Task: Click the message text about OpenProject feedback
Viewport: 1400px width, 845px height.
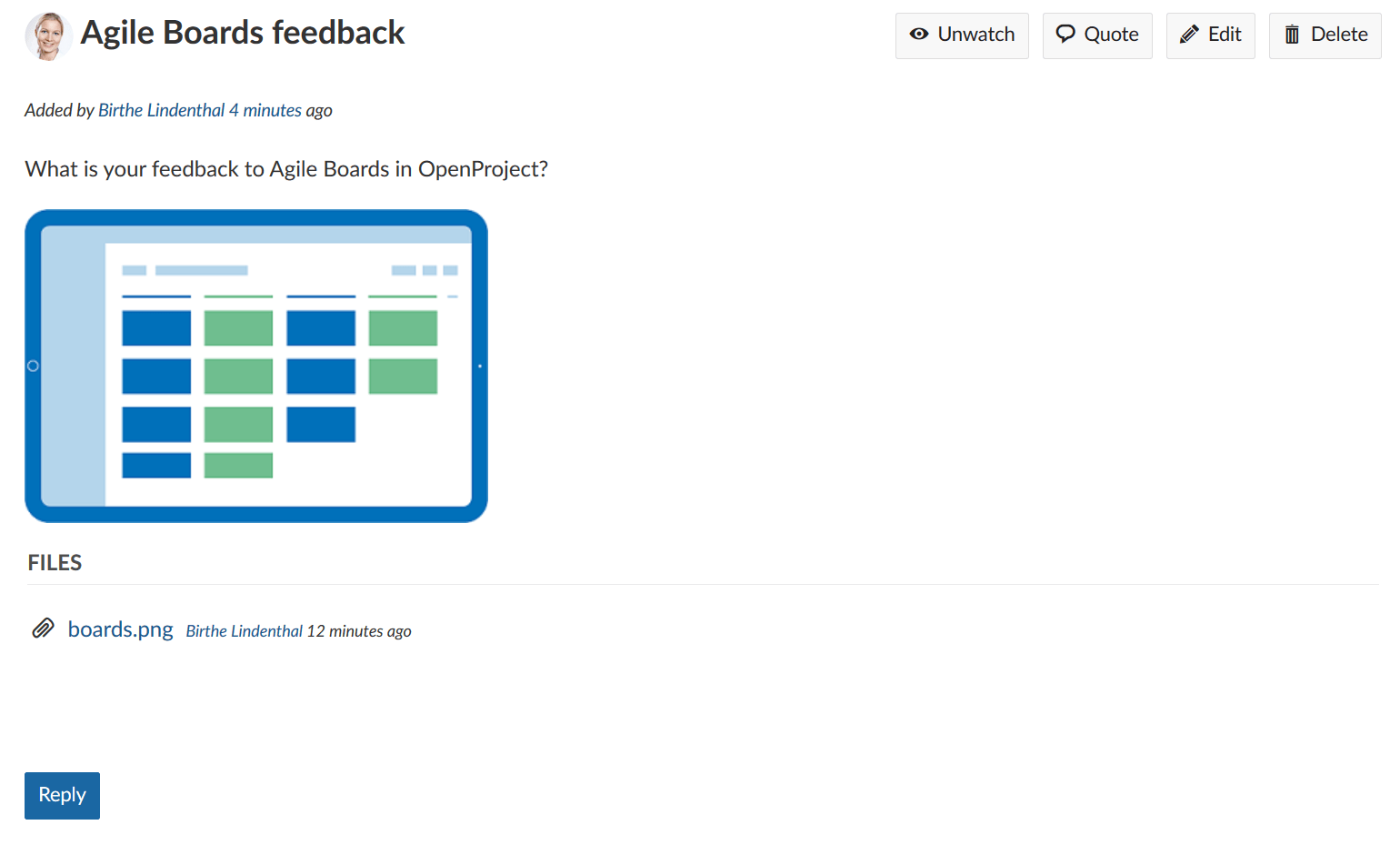Action: pyautogui.click(x=286, y=169)
